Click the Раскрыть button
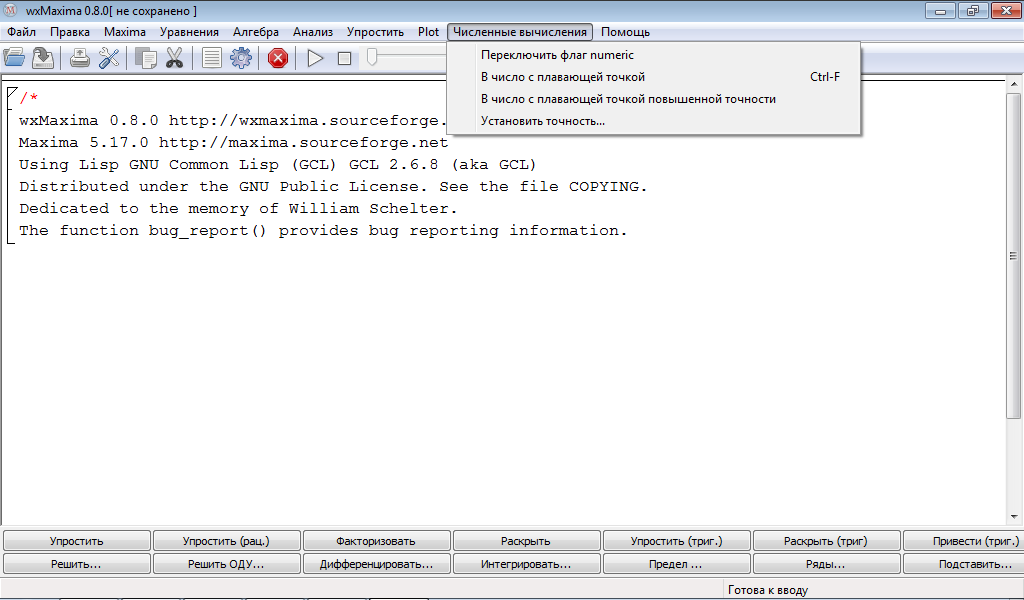Screen dimensions: 1024x600 tap(526, 541)
